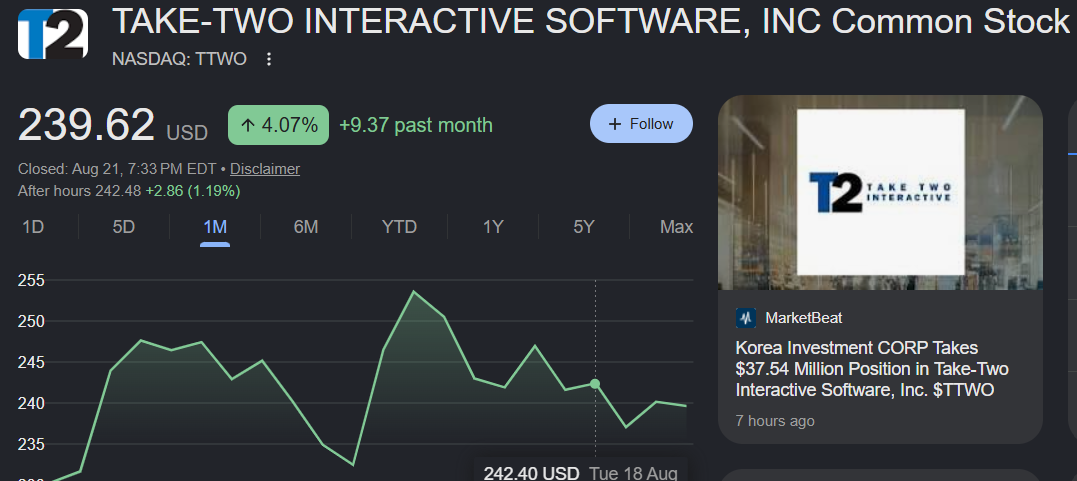Open the Take Two Interactive news thumbnail
Image resolution: width=1077 pixels, height=481 pixels.
point(880,193)
